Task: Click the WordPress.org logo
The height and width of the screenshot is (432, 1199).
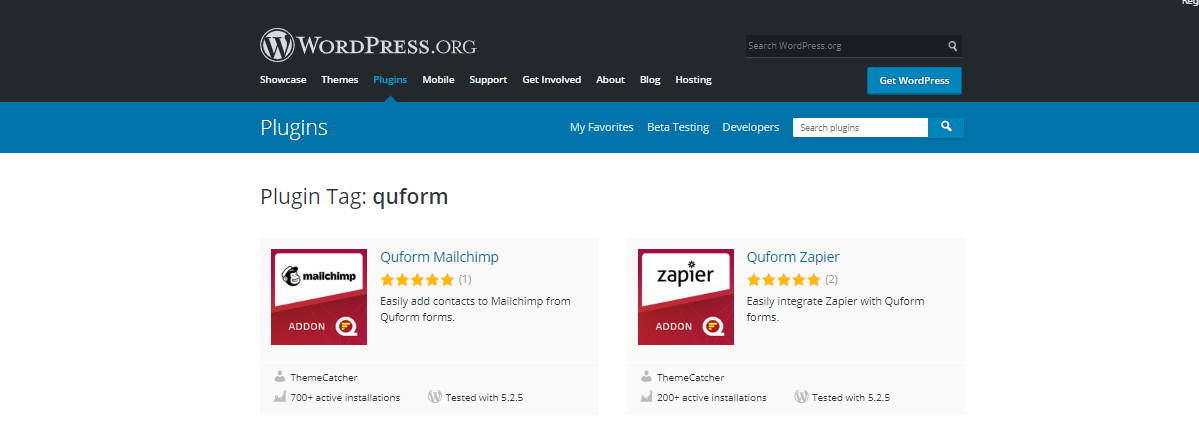Action: (368, 45)
